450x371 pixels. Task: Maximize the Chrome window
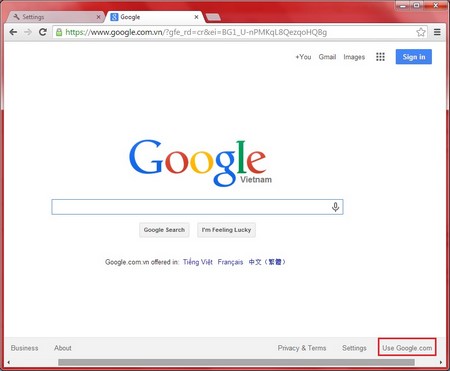coord(417,5)
